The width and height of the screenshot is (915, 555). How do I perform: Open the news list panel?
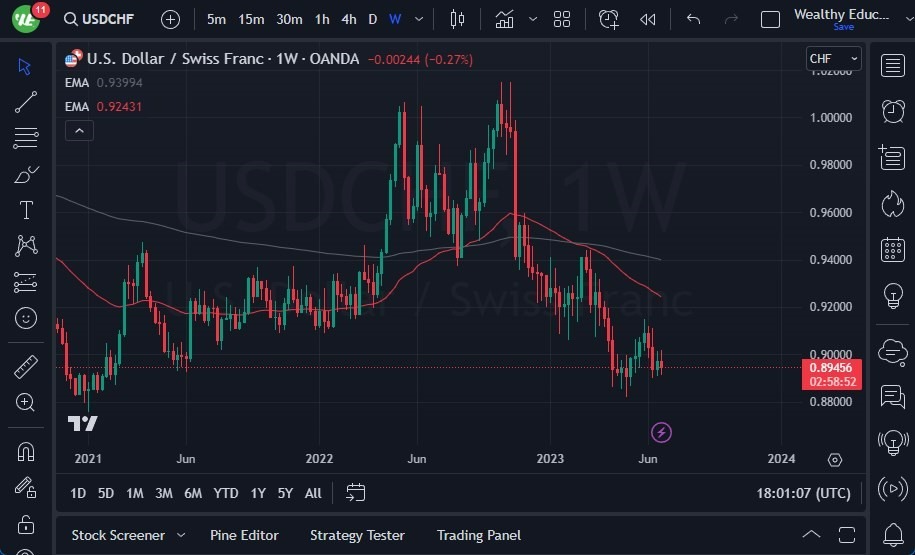pyautogui.click(x=892, y=157)
